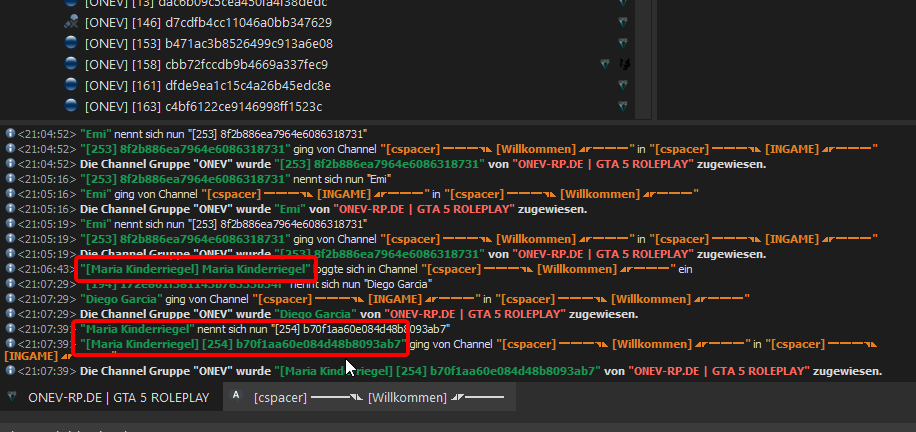The width and height of the screenshot is (916, 432).
Task: Click the blue status orb beside user [153]
Action: pos(71,43)
